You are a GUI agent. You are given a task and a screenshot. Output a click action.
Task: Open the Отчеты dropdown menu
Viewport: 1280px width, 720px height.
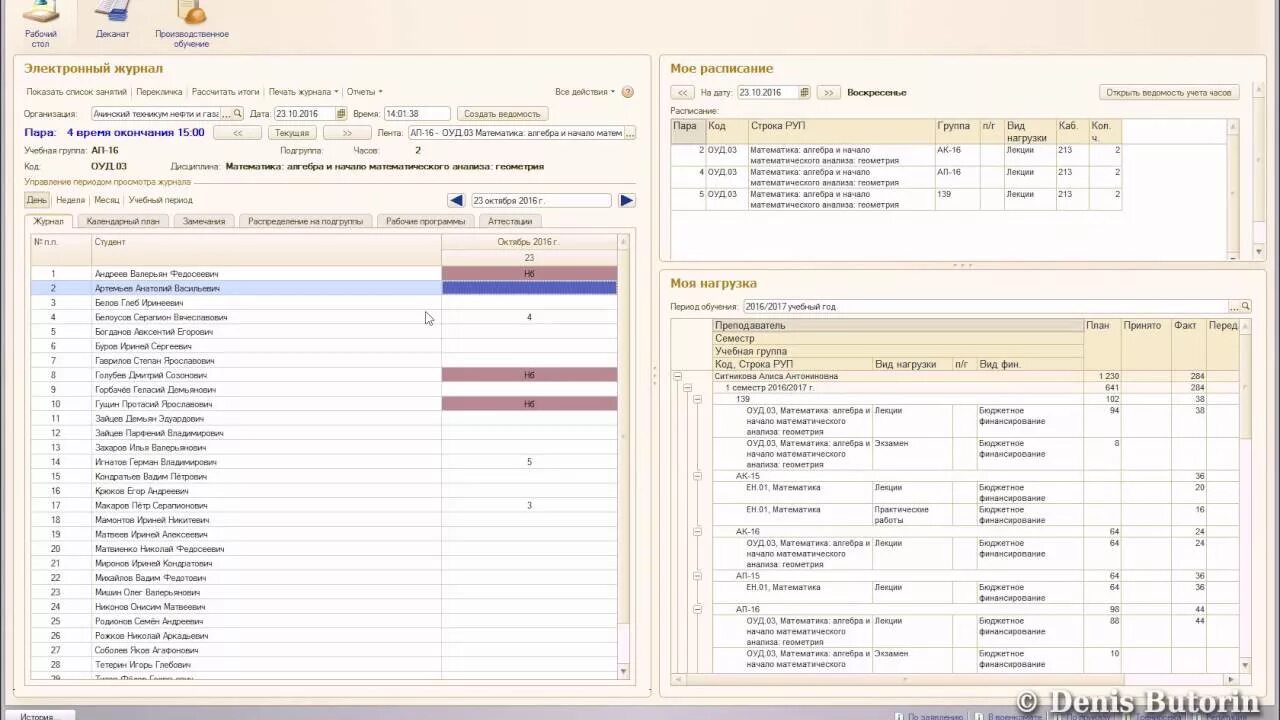[364, 92]
